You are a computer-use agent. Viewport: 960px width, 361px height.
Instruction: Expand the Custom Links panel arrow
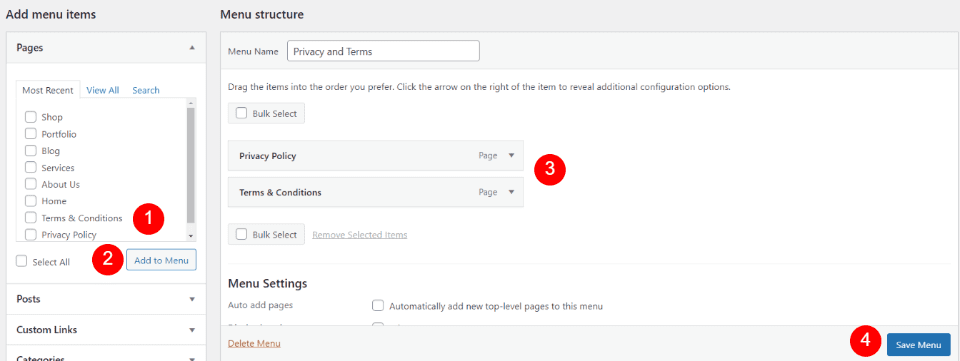click(x=192, y=330)
